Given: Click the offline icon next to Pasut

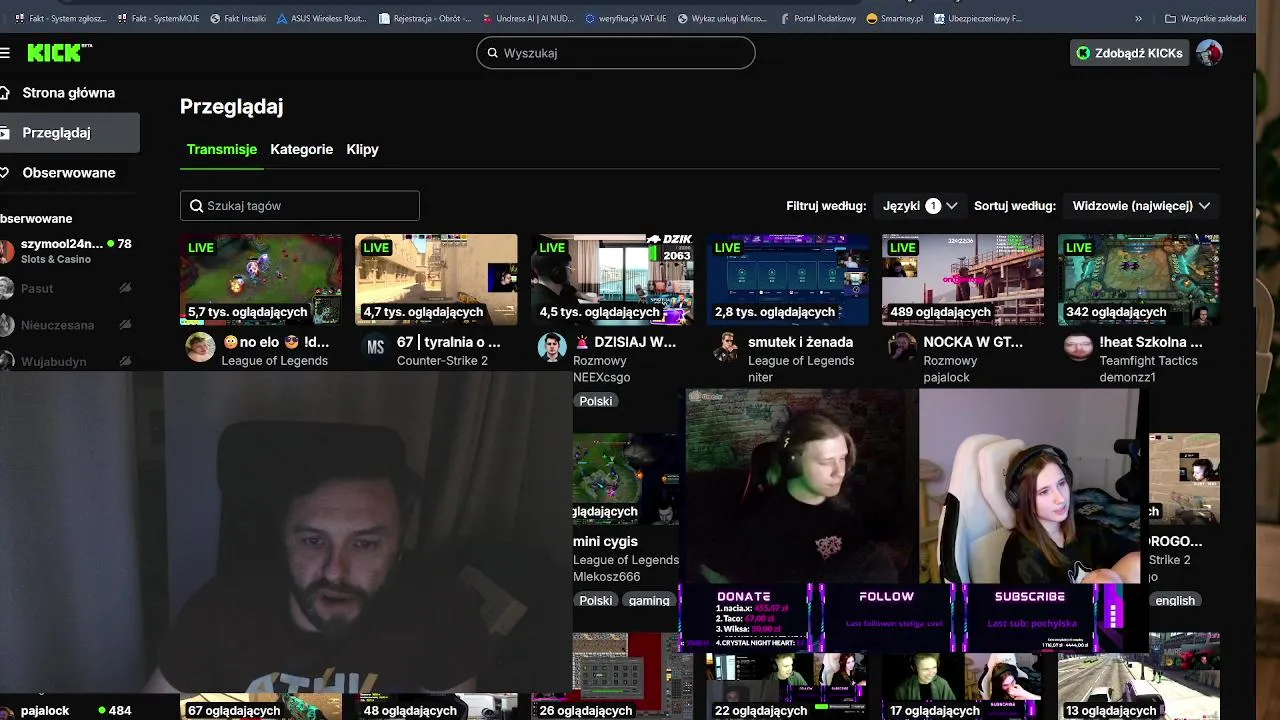Looking at the screenshot, I should (x=125, y=288).
